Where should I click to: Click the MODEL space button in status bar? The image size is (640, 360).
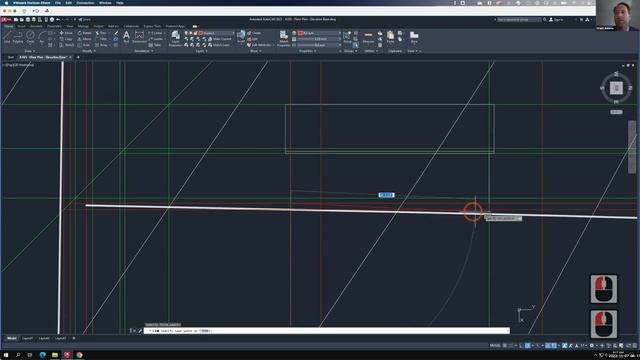click(x=495, y=345)
